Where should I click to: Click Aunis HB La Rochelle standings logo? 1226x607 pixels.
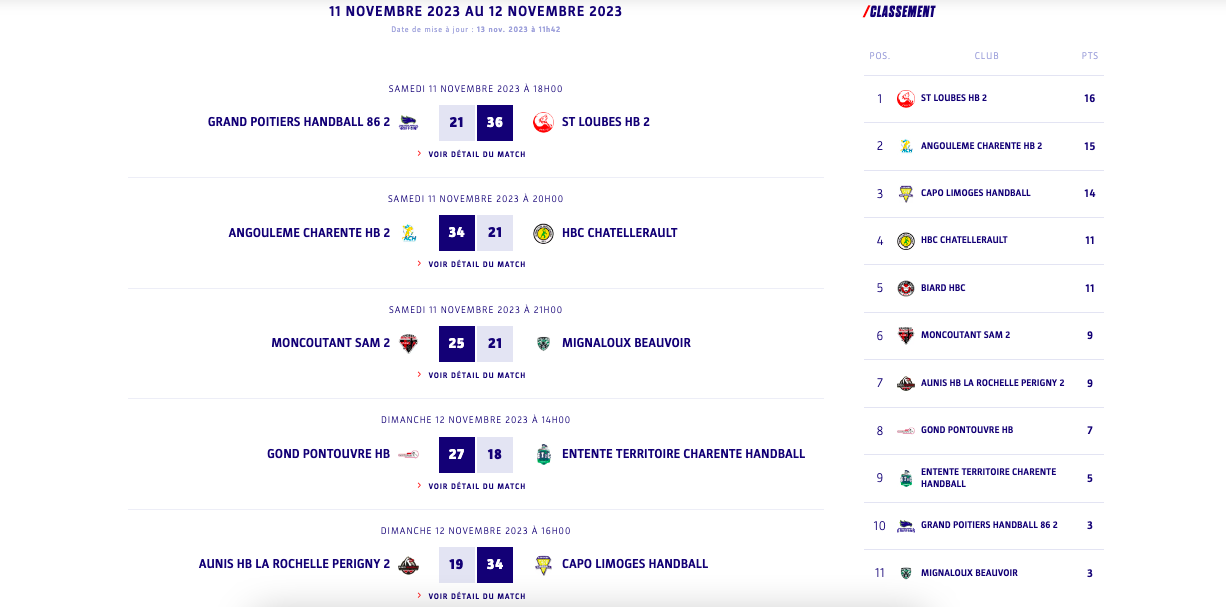pyautogui.click(x=906, y=383)
